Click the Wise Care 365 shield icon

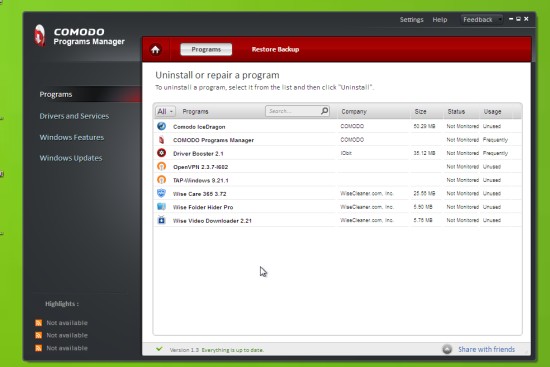[161, 193]
